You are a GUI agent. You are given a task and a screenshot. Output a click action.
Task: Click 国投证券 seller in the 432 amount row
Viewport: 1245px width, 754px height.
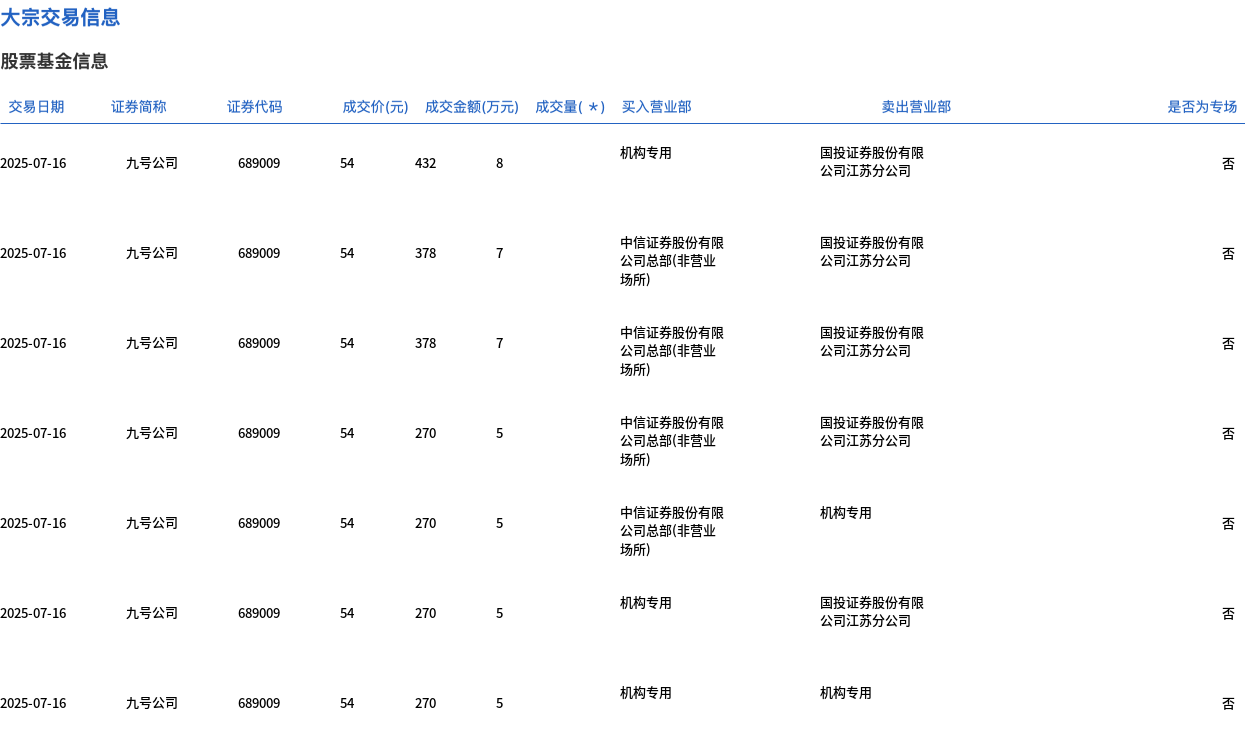tap(871, 162)
